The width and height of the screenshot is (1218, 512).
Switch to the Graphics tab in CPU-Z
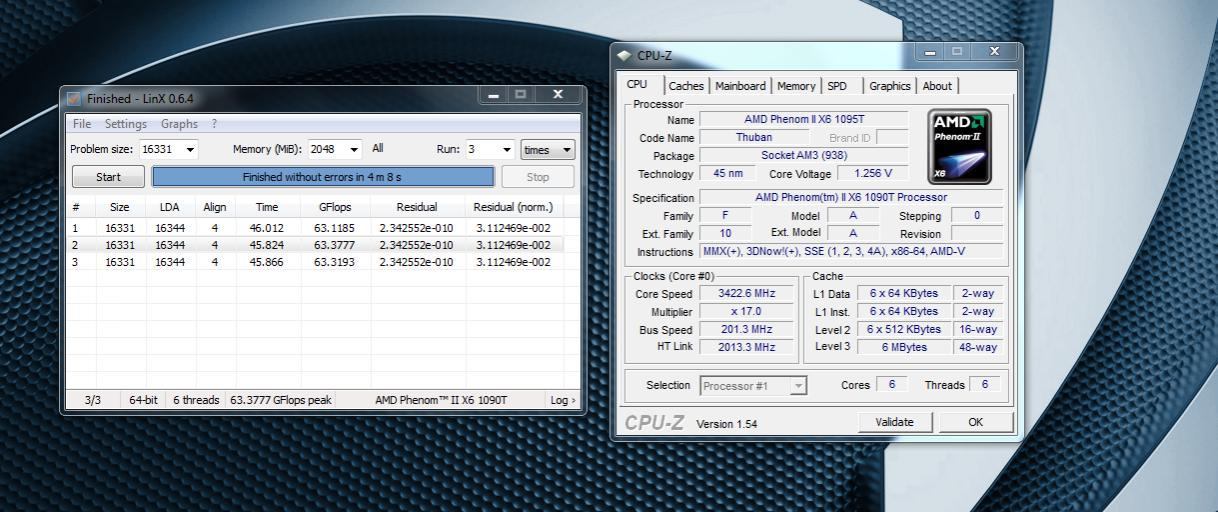pos(889,86)
